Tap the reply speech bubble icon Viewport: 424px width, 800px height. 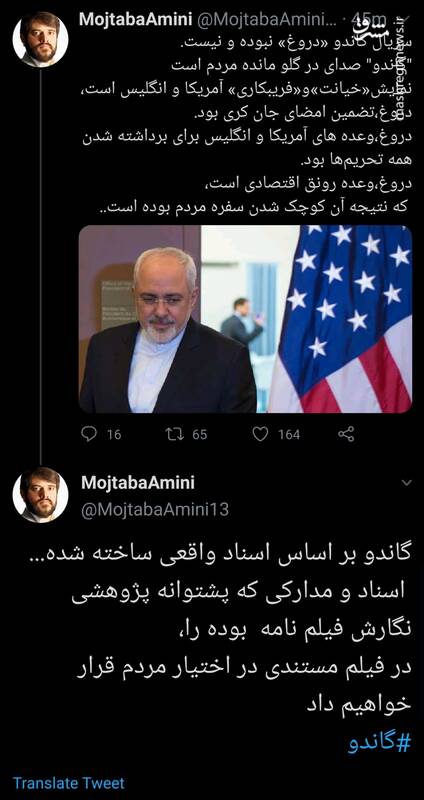pos(89,434)
